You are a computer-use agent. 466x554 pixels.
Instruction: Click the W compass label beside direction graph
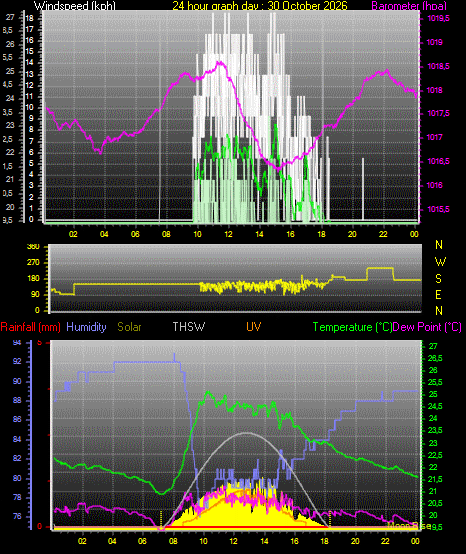click(x=440, y=262)
